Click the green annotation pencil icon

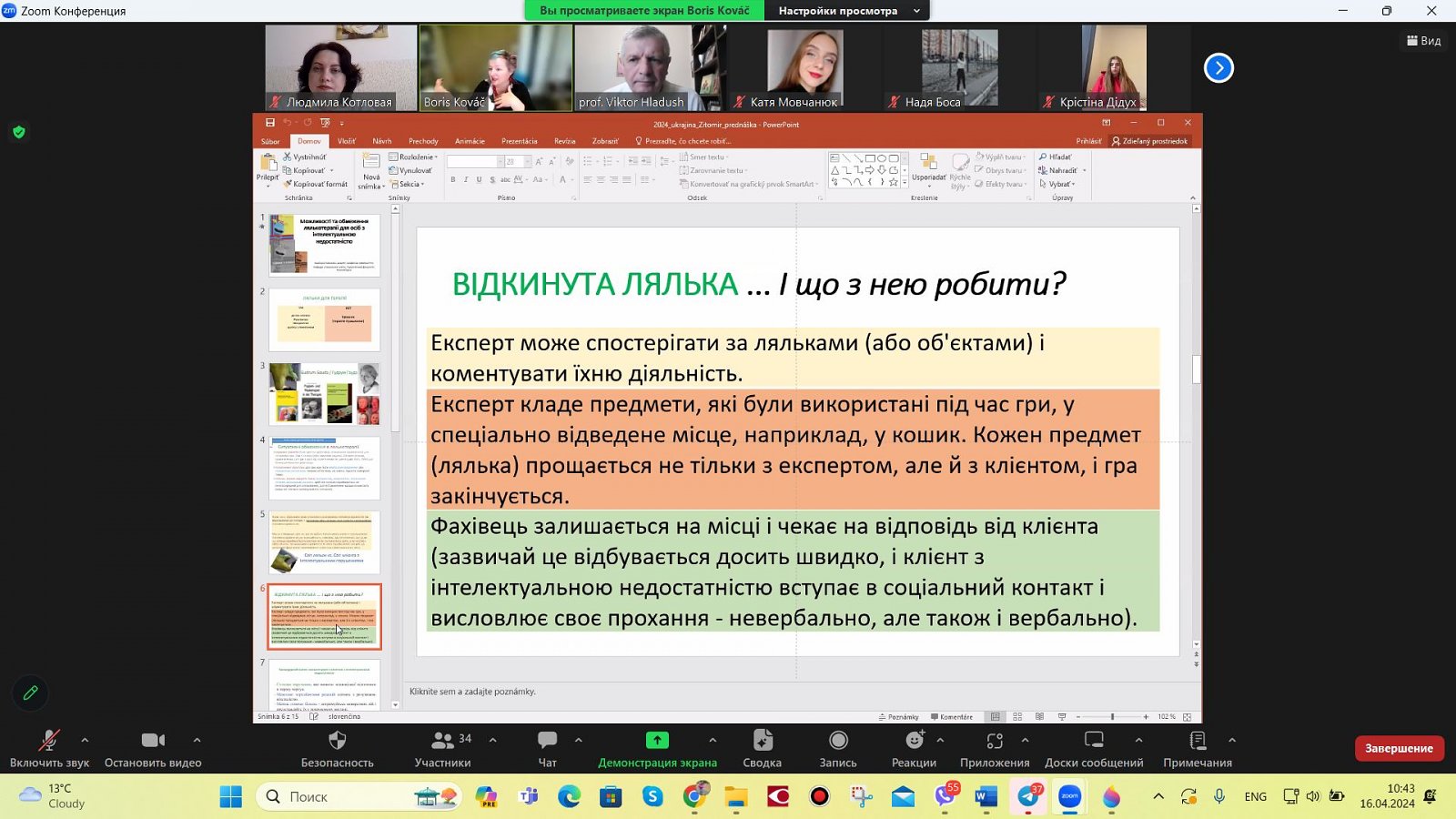[30, 693]
